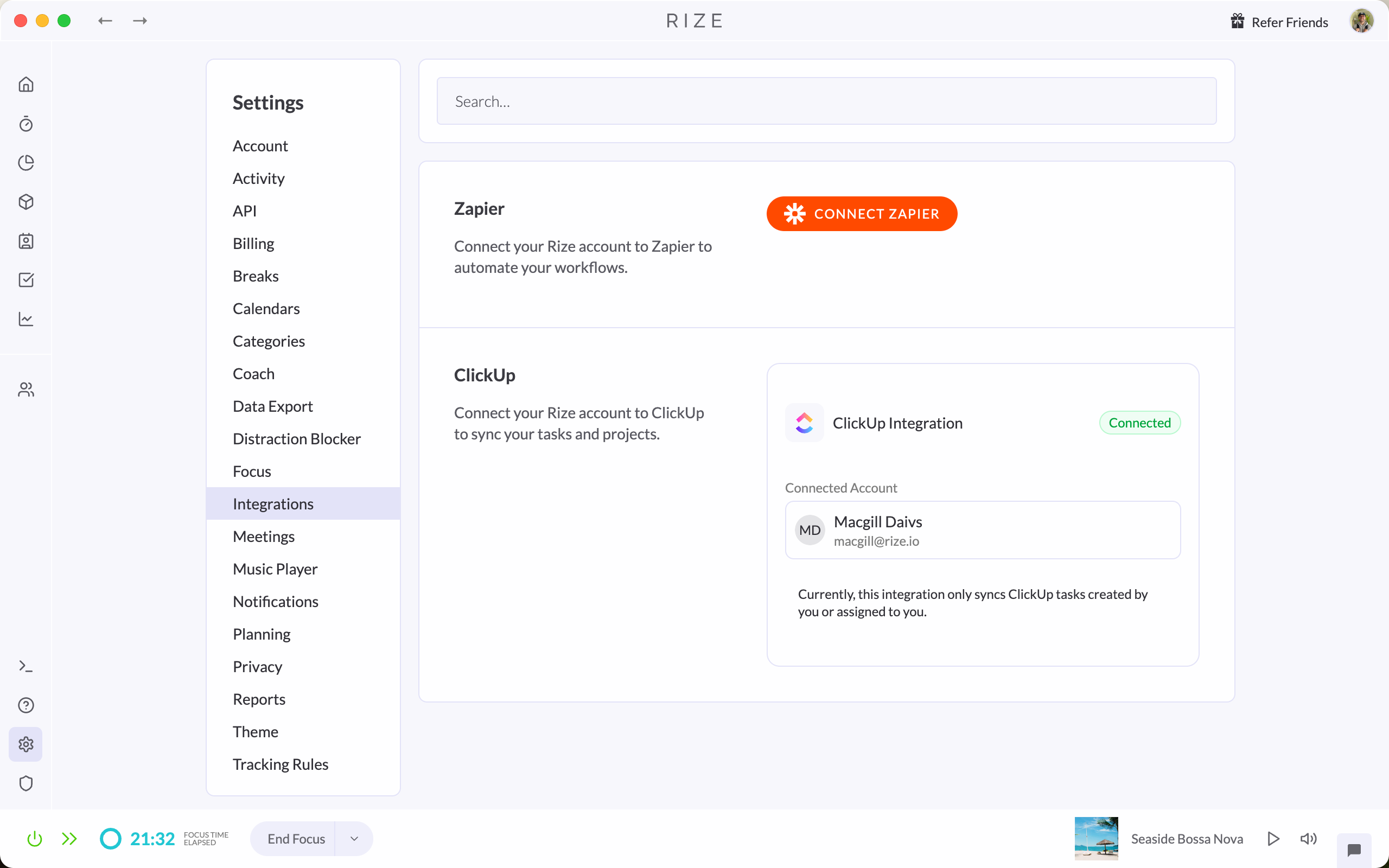Expand the sidebar using the double-chevron

tap(69, 838)
